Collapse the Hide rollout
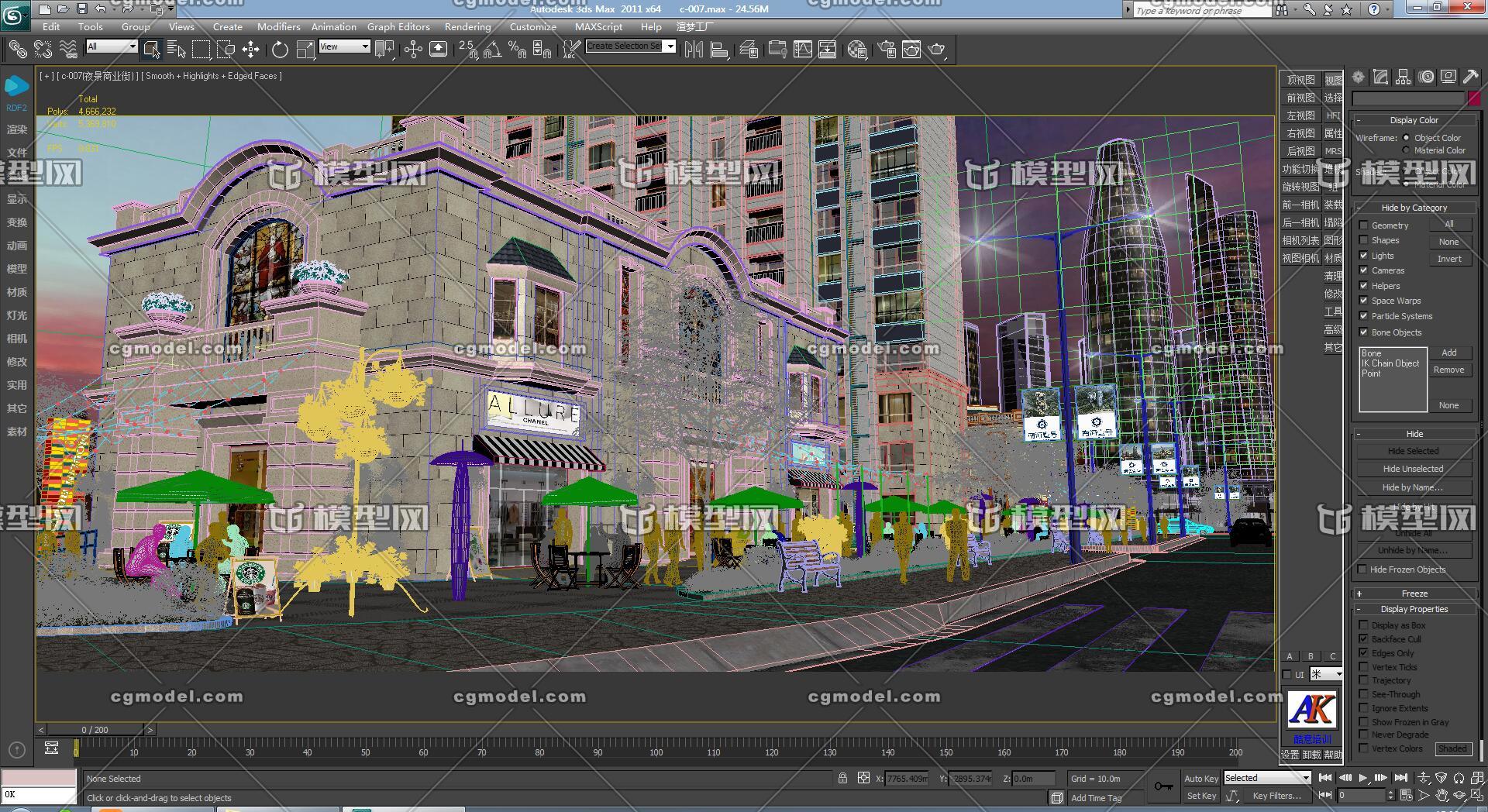 [x=1414, y=434]
